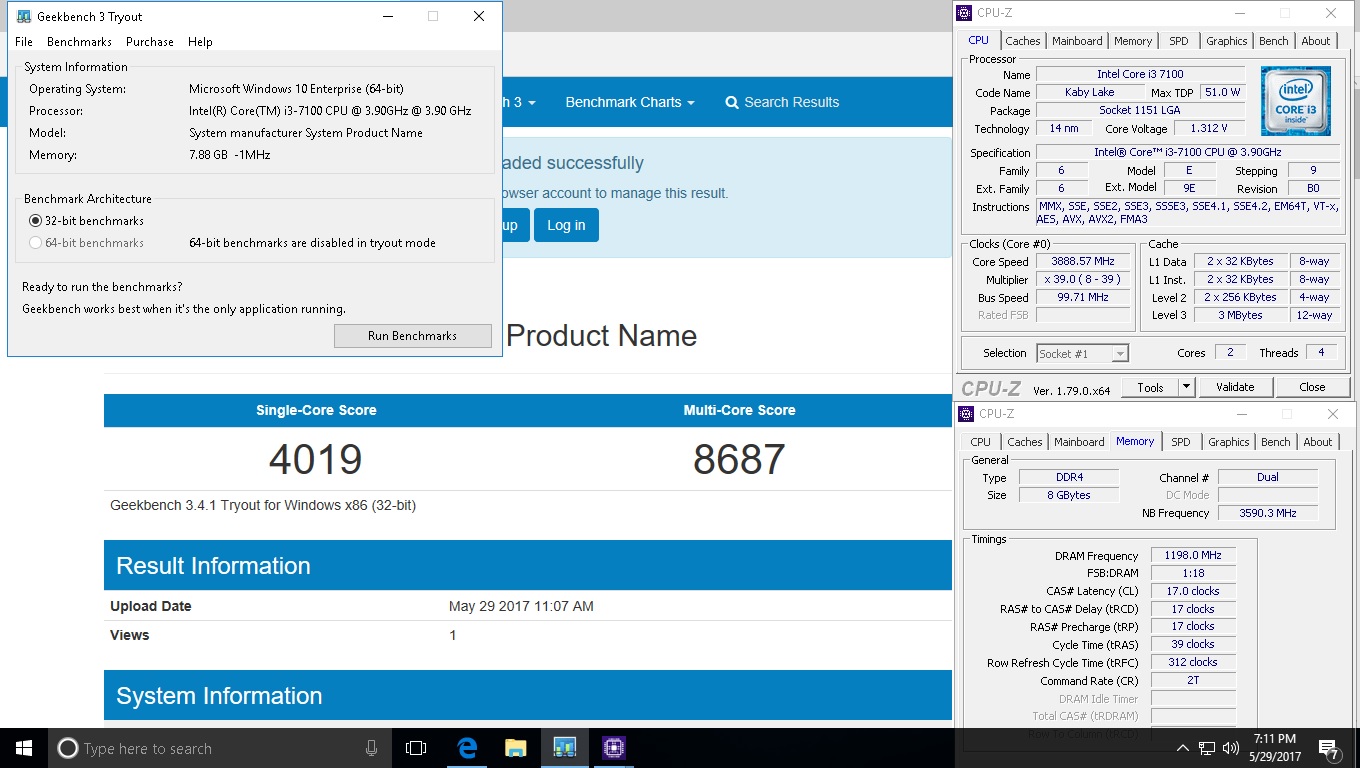Image resolution: width=1360 pixels, height=768 pixels.
Task: Click the Intel Core i3 logo in CPU-Z
Action: click(1296, 101)
